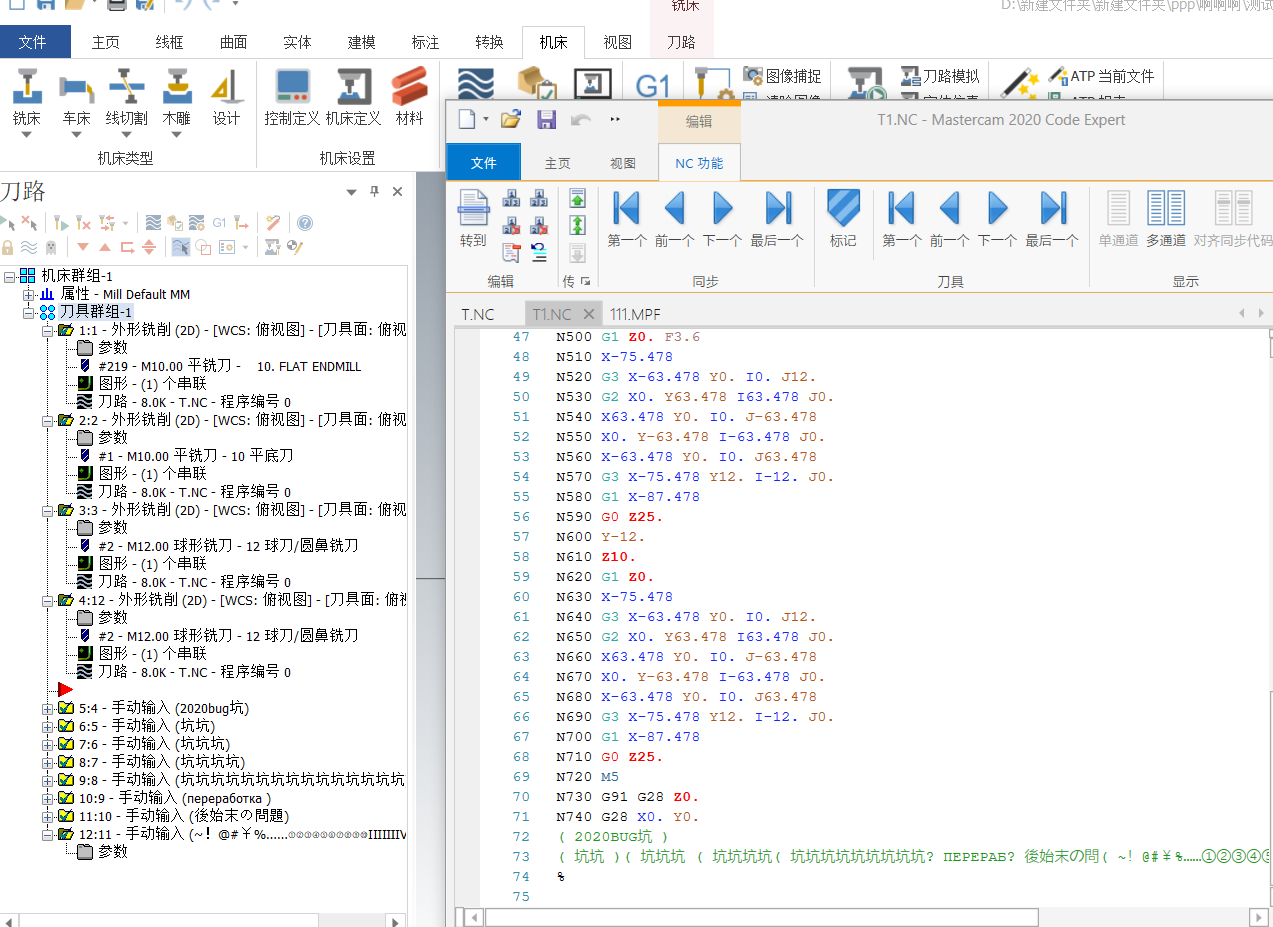The image size is (1273, 927).
Task: Select the 线切割 wire EDM icon
Action: 126,88
